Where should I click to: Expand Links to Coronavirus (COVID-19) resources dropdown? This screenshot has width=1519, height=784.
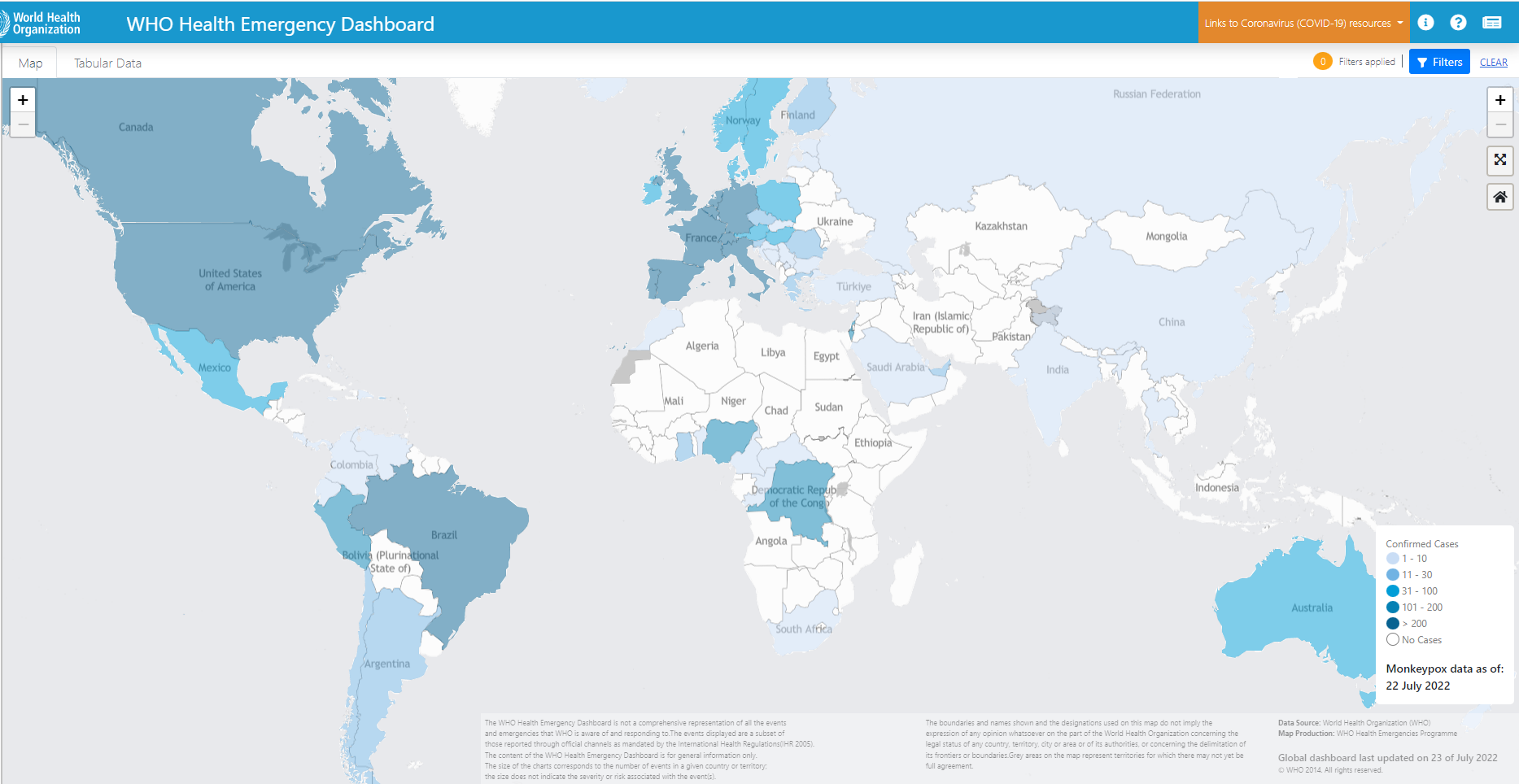pyautogui.click(x=1303, y=23)
